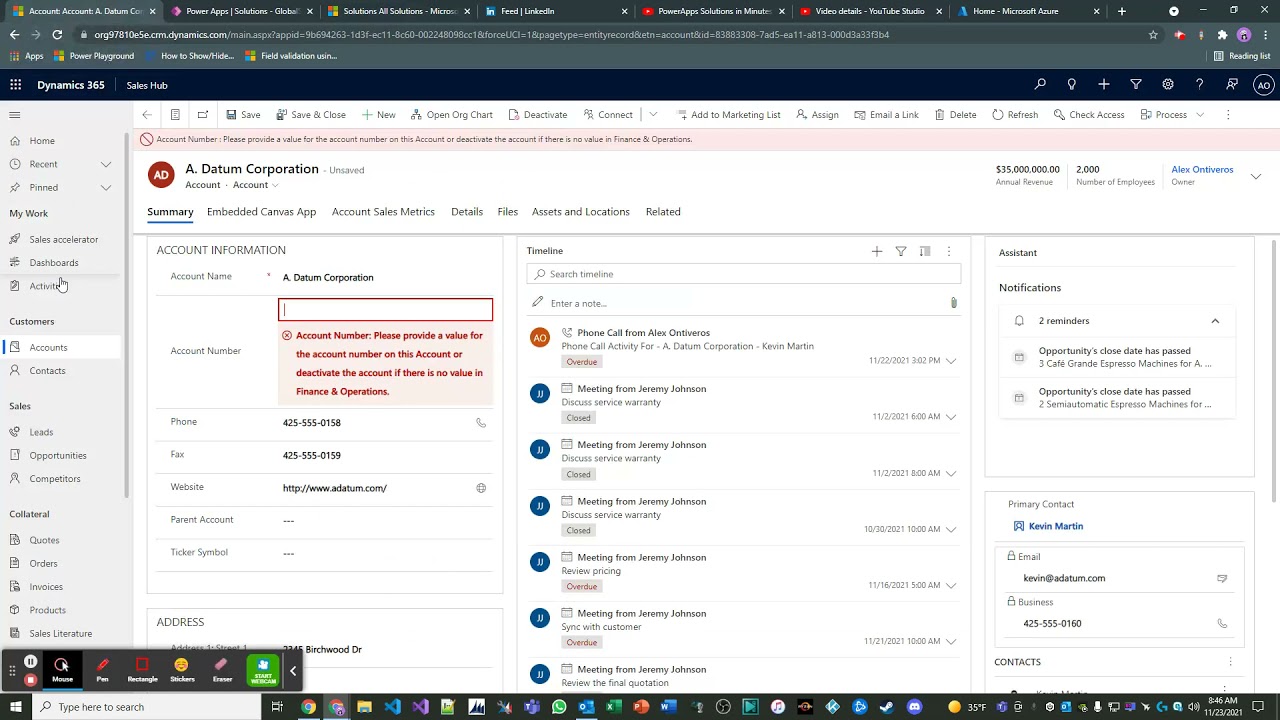Click the Save button in command bar
Screen dimensions: 1280x720
pos(243,115)
